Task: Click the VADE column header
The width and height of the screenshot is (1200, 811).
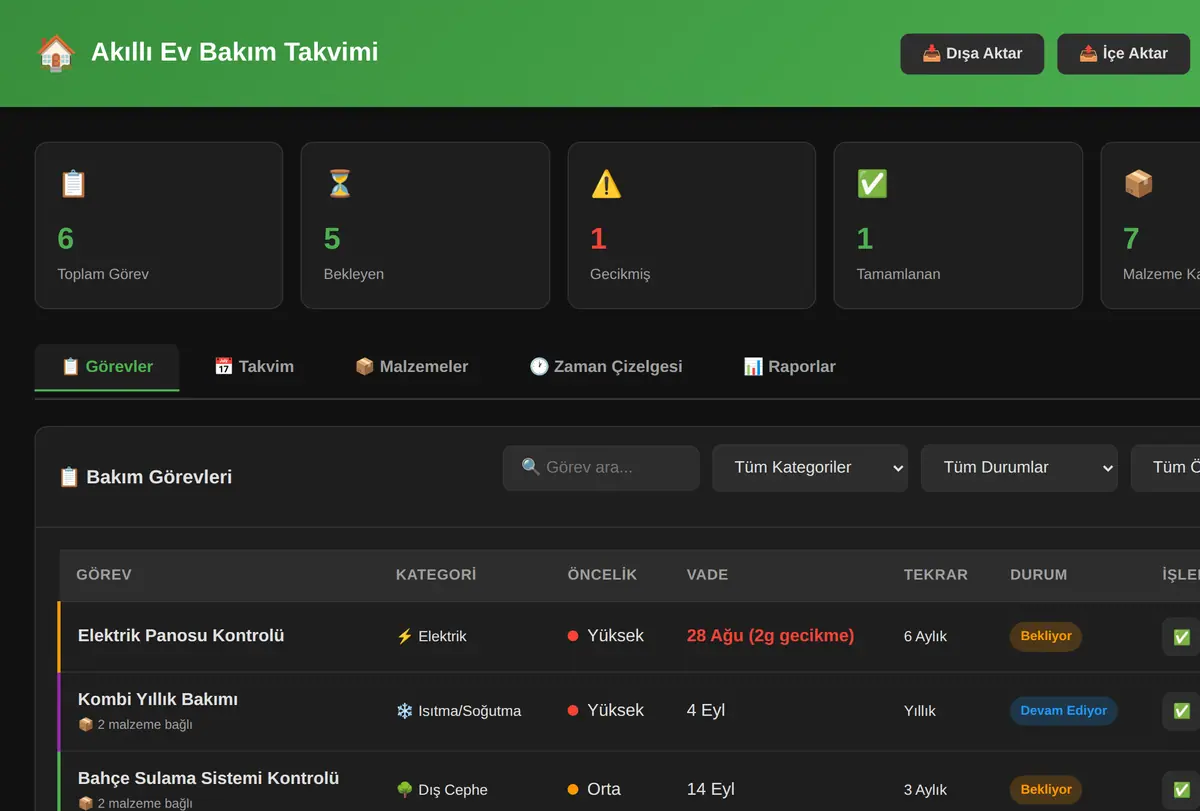Action: [707, 575]
